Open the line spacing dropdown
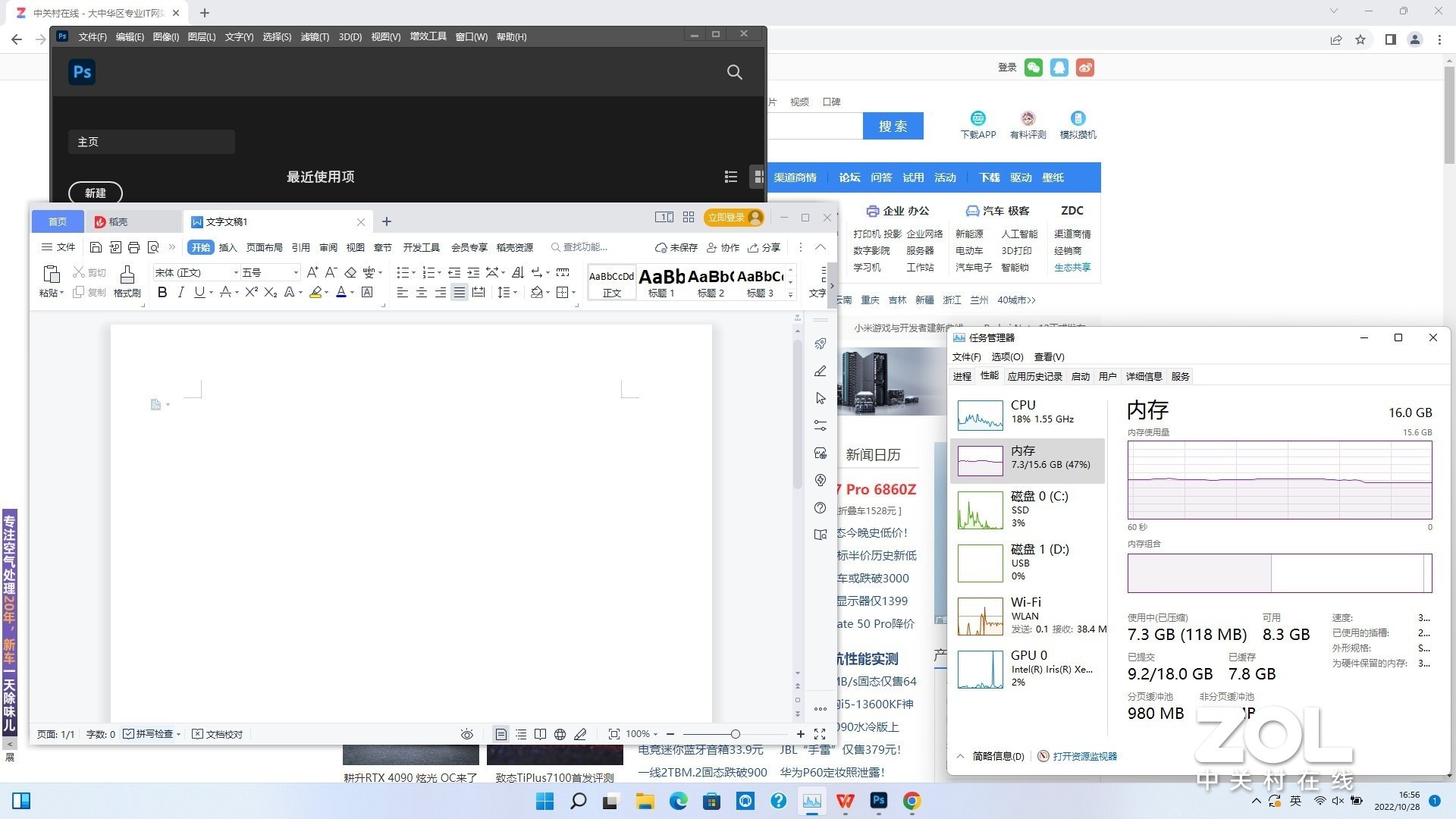 click(x=508, y=292)
